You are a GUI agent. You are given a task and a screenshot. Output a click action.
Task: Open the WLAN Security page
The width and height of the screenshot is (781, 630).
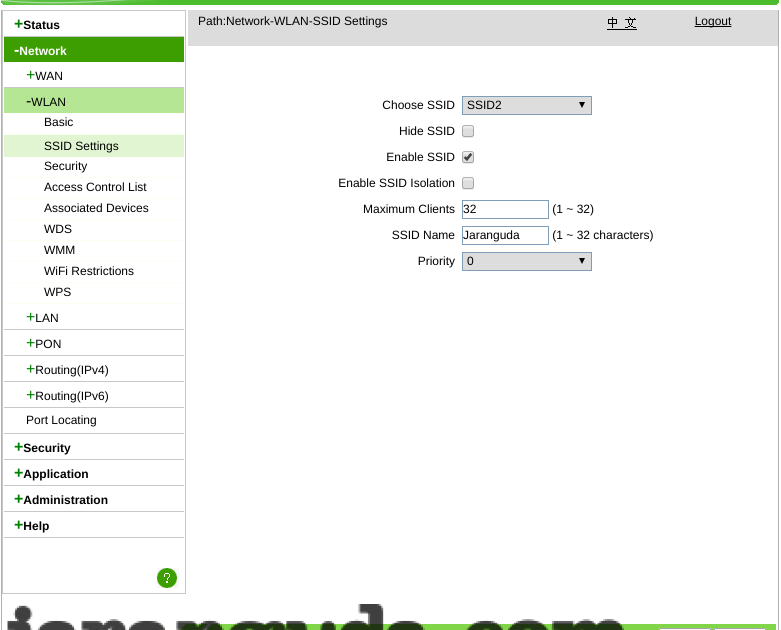[65, 166]
